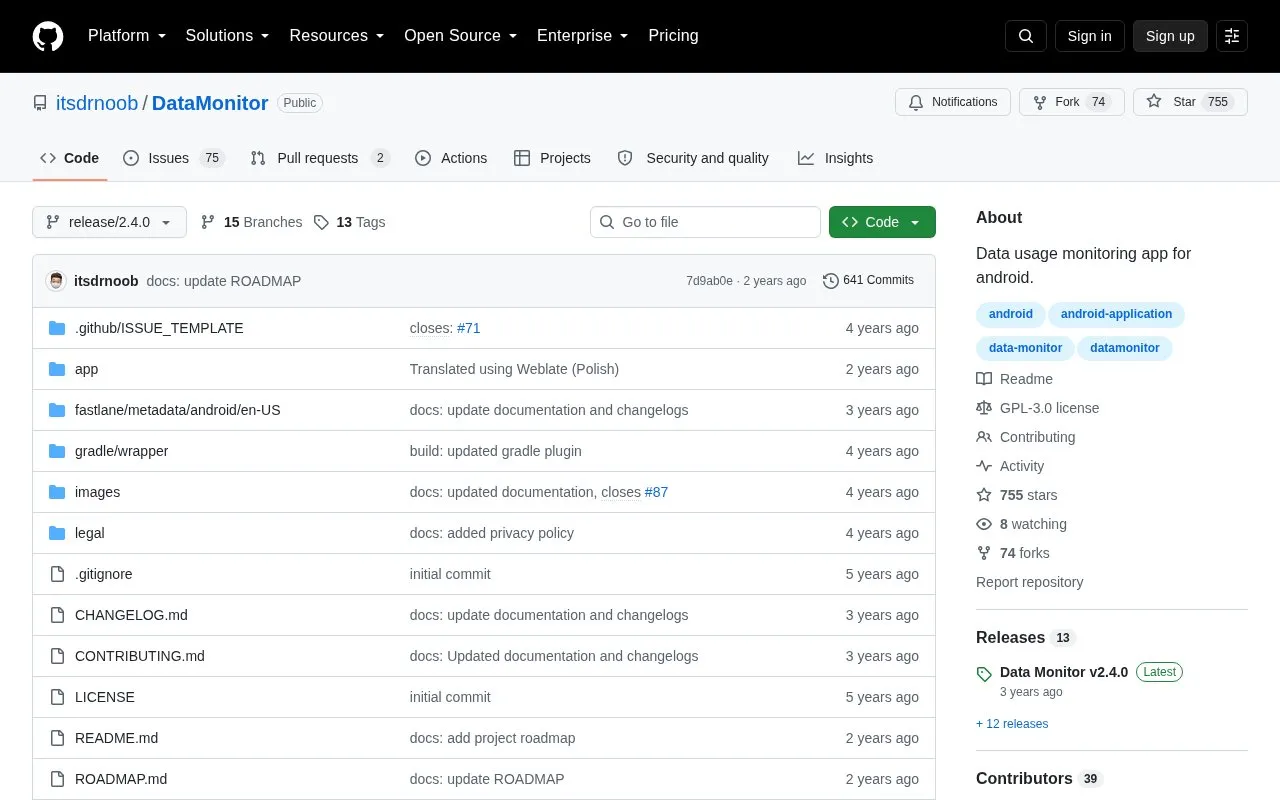This screenshot has width=1280, height=800.
Task: Click the tag icon beside Data Monitor v2.4.0
Action: tap(984, 674)
